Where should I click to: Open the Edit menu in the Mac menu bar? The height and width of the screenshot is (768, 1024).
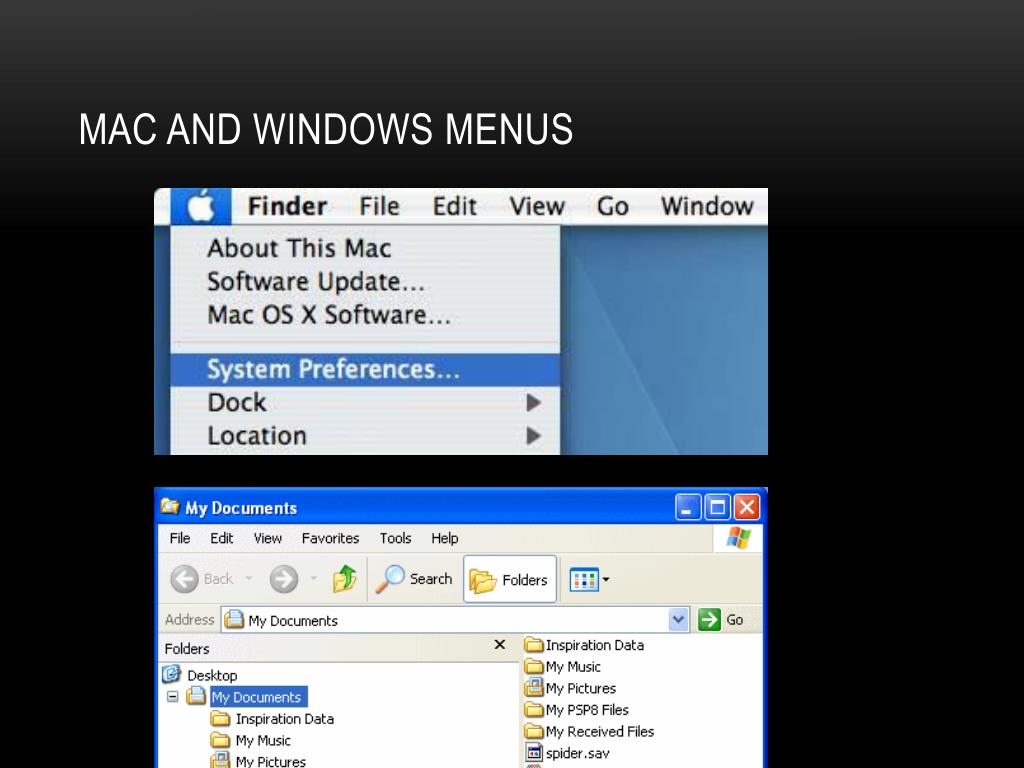[x=455, y=206]
